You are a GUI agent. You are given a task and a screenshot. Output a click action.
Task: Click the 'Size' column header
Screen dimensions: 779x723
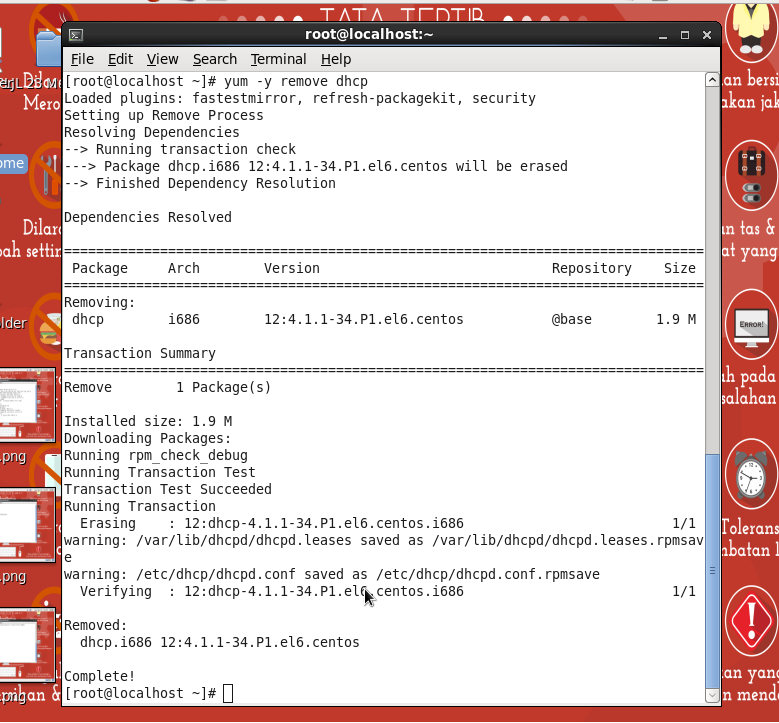pyautogui.click(x=680, y=268)
